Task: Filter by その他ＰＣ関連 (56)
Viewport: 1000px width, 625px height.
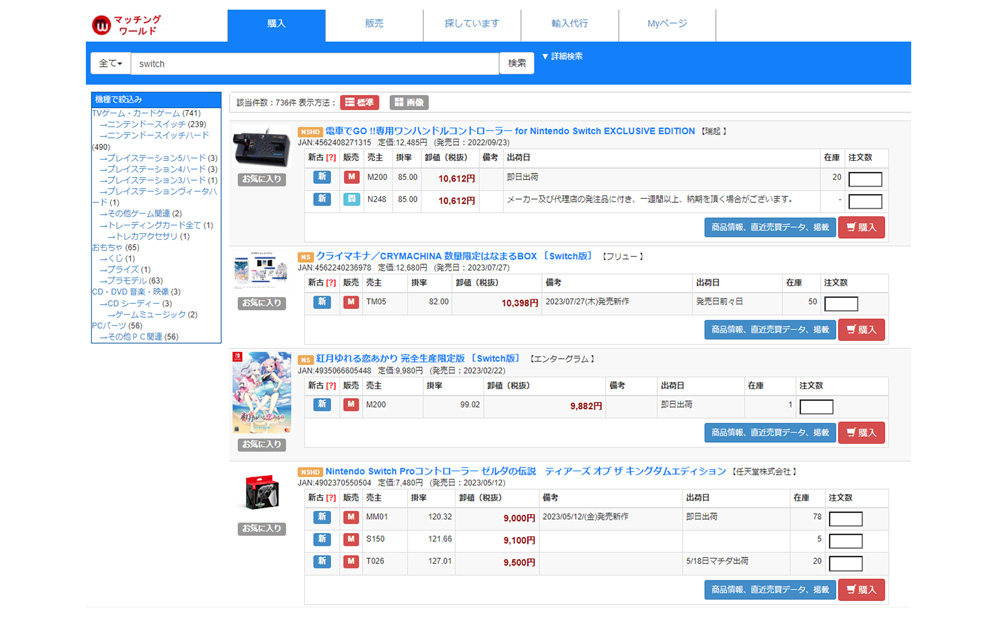Action: pos(139,337)
